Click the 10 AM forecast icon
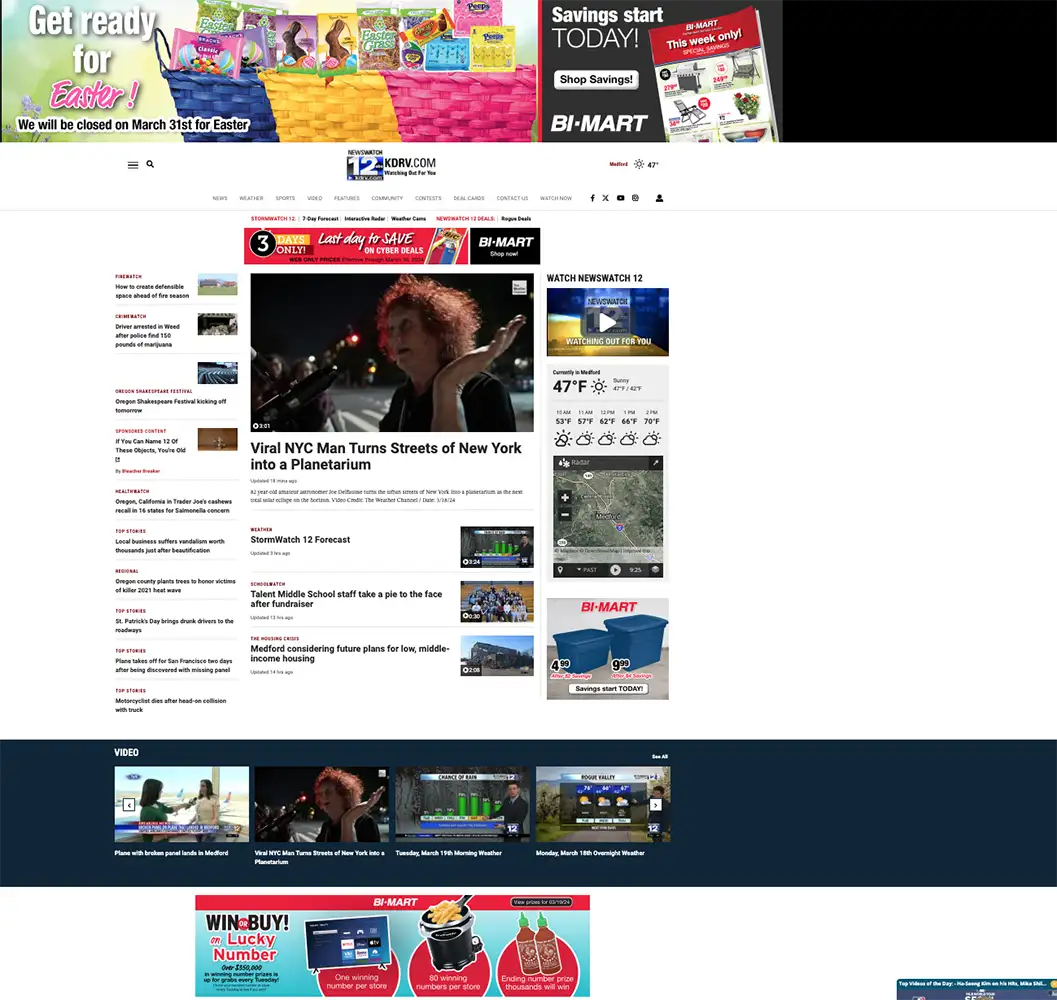This screenshot has height=1000, width=1057. [x=563, y=439]
